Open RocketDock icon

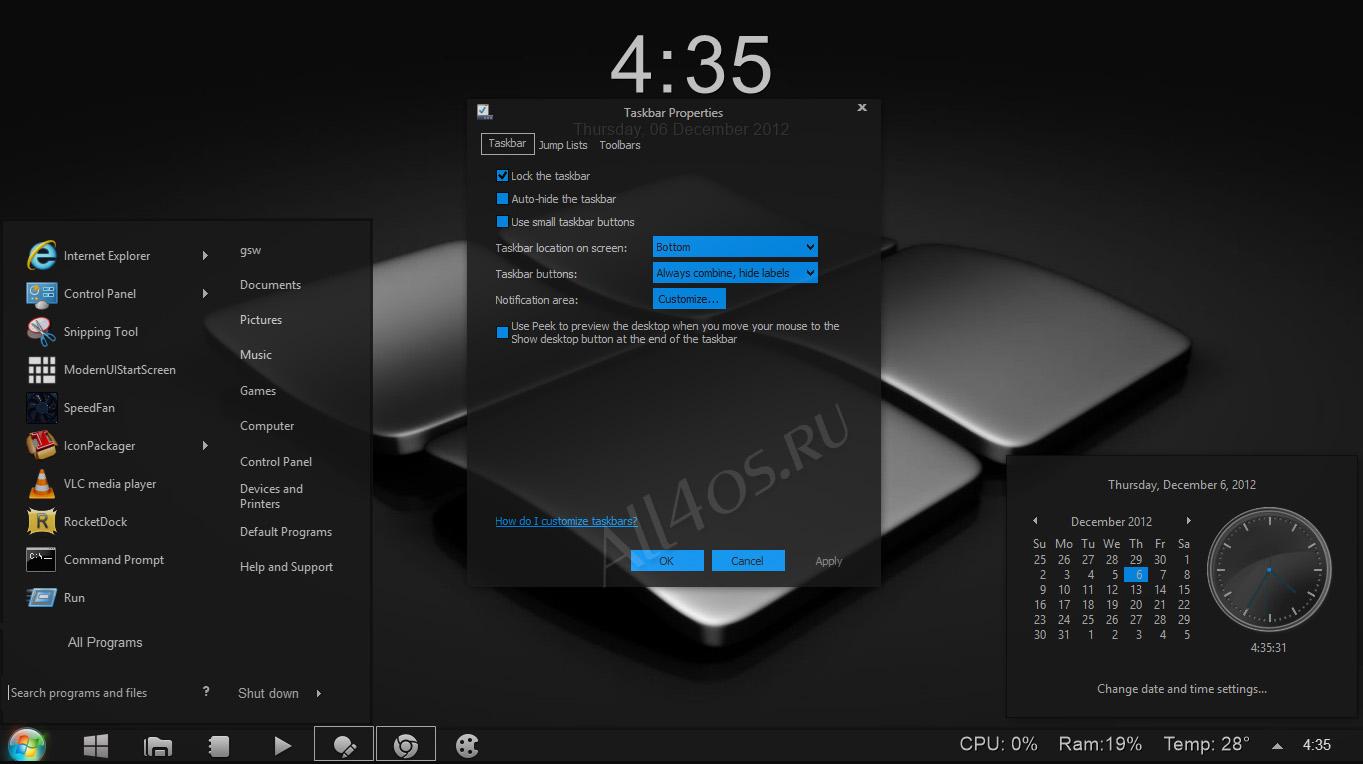[41, 522]
